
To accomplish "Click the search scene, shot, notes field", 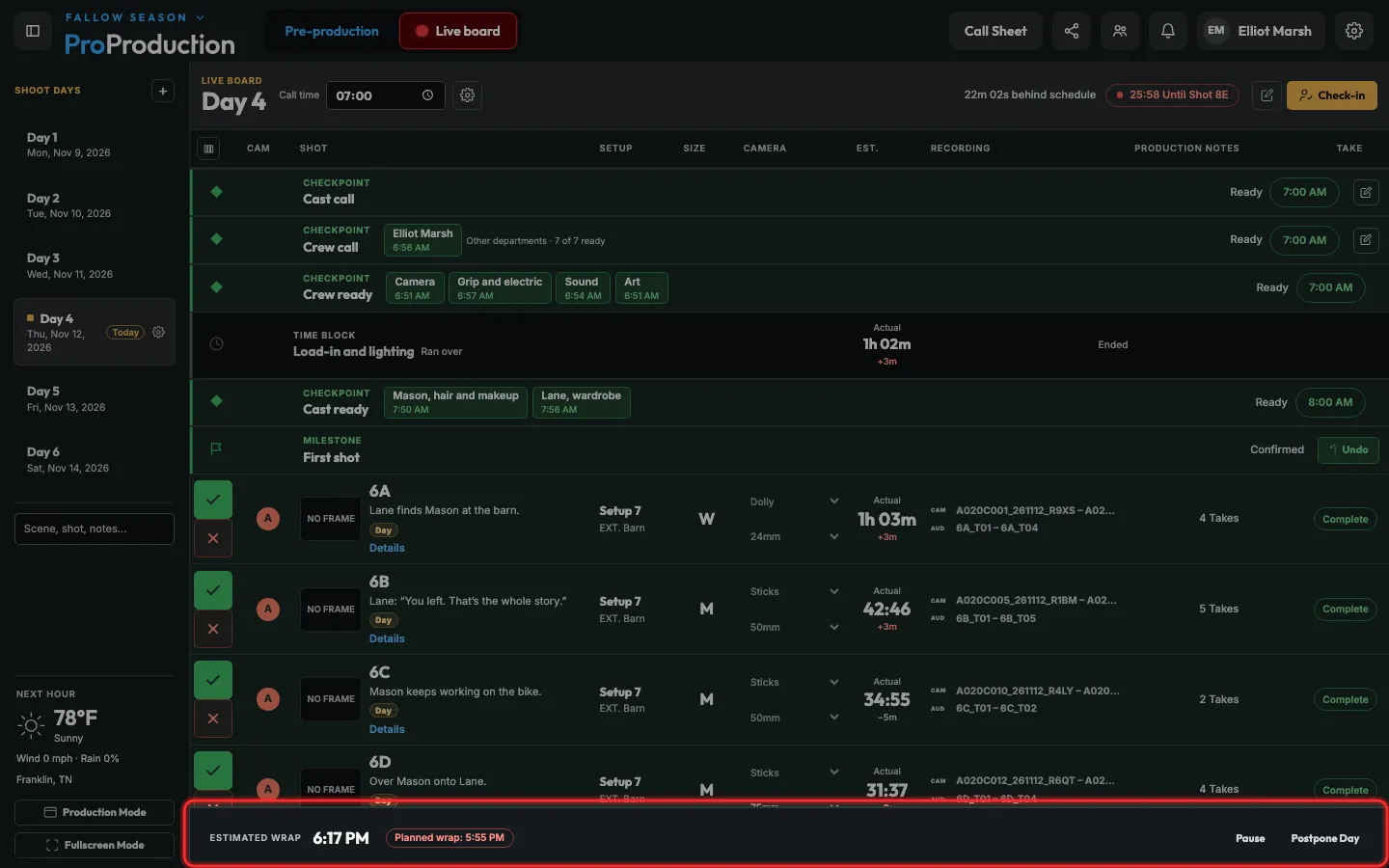I will tap(95, 529).
